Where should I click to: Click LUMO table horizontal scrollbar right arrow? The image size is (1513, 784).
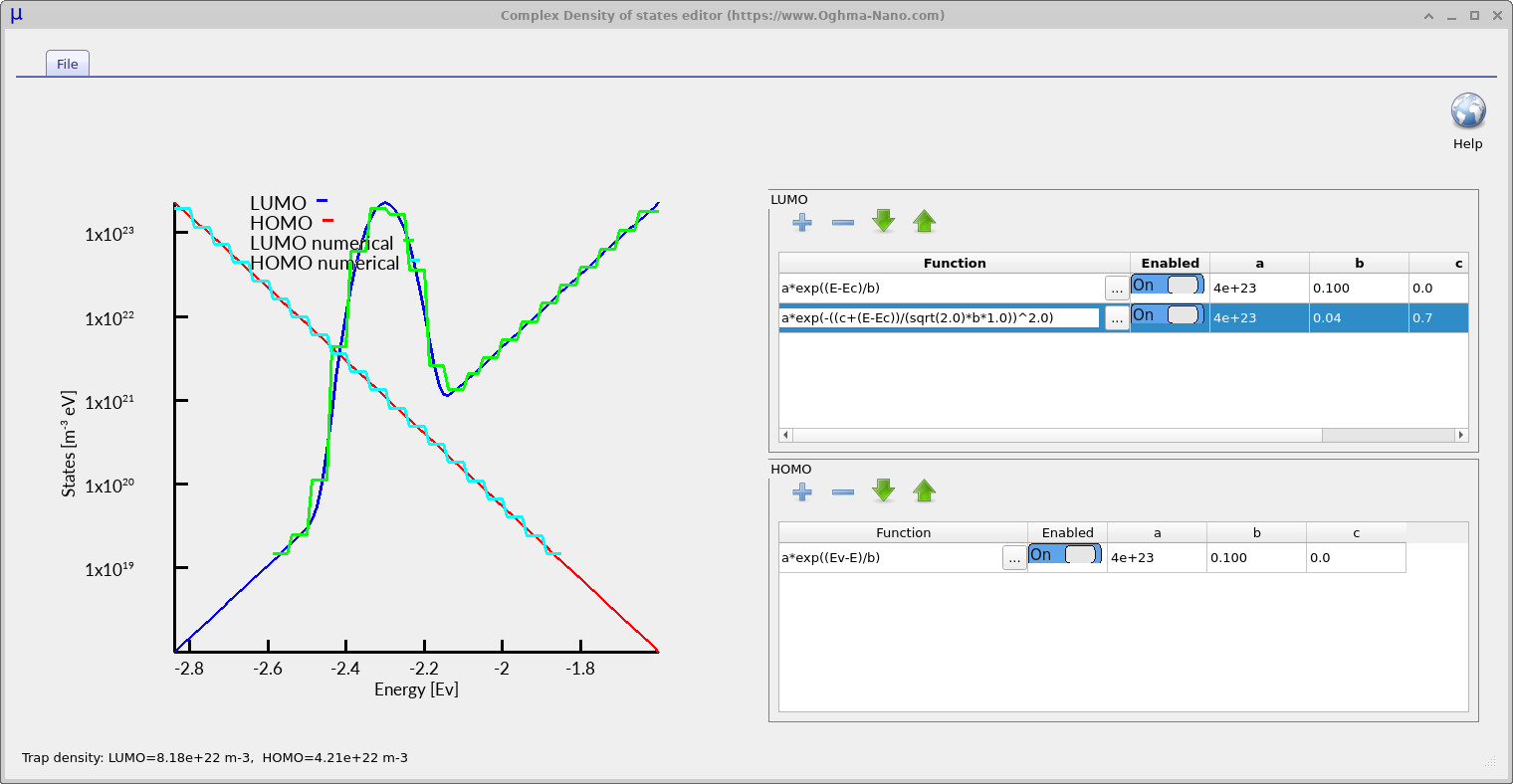point(1461,435)
